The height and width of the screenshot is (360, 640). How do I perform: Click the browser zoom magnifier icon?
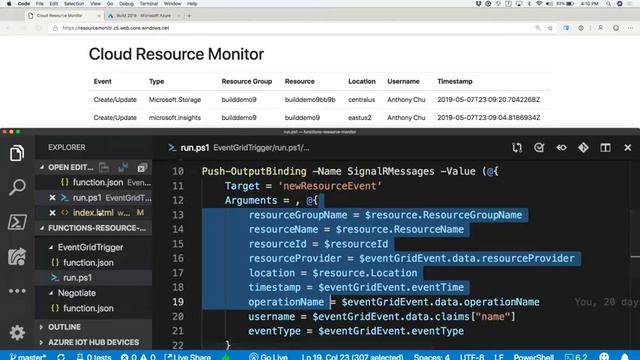[x=538, y=28]
